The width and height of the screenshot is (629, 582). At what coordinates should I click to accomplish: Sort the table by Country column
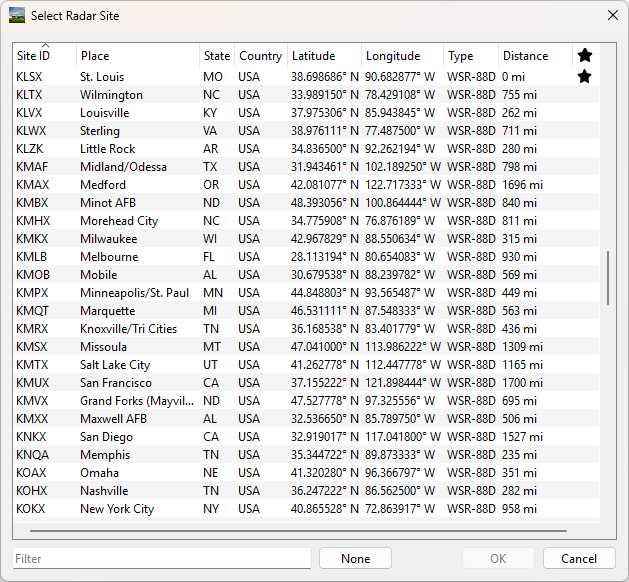[261, 55]
